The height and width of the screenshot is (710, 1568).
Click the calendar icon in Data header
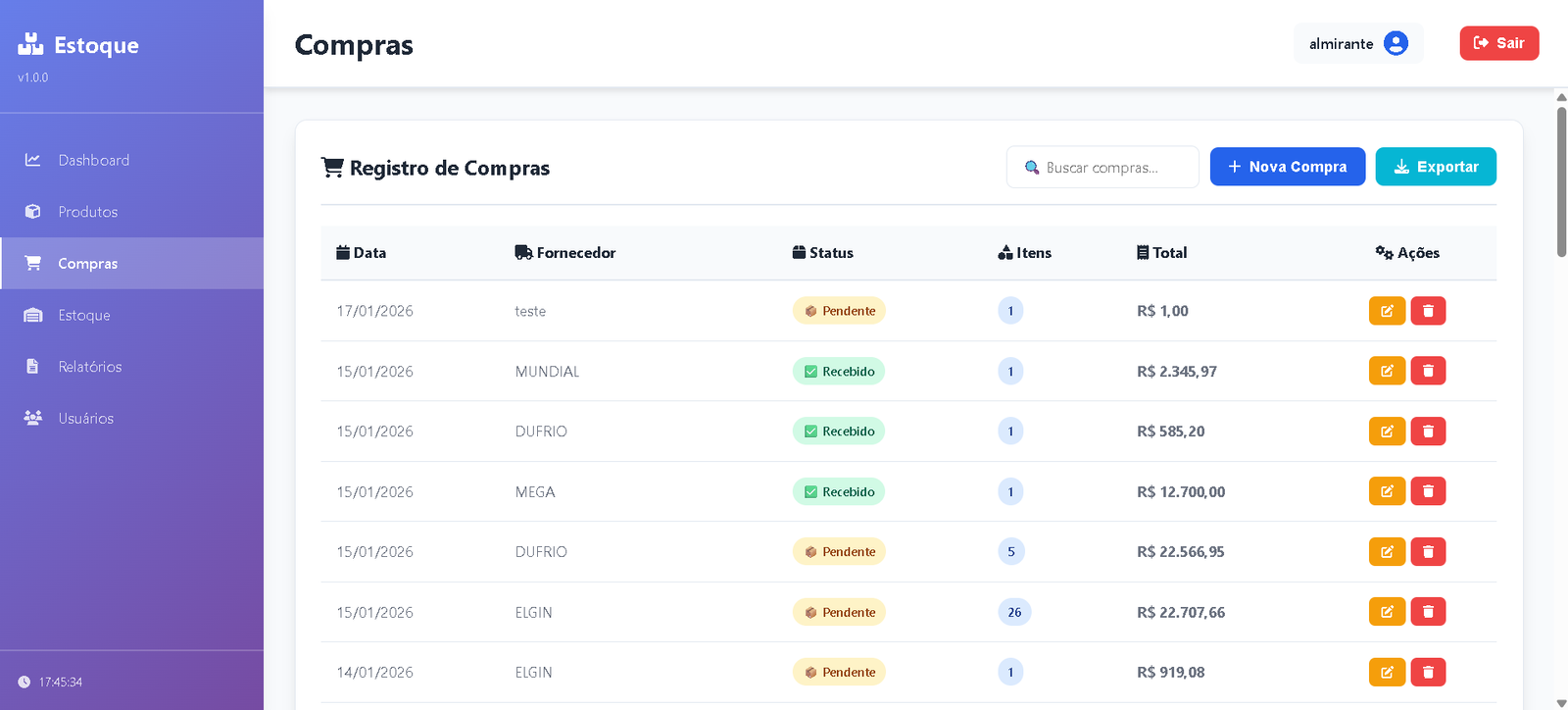pos(343,253)
